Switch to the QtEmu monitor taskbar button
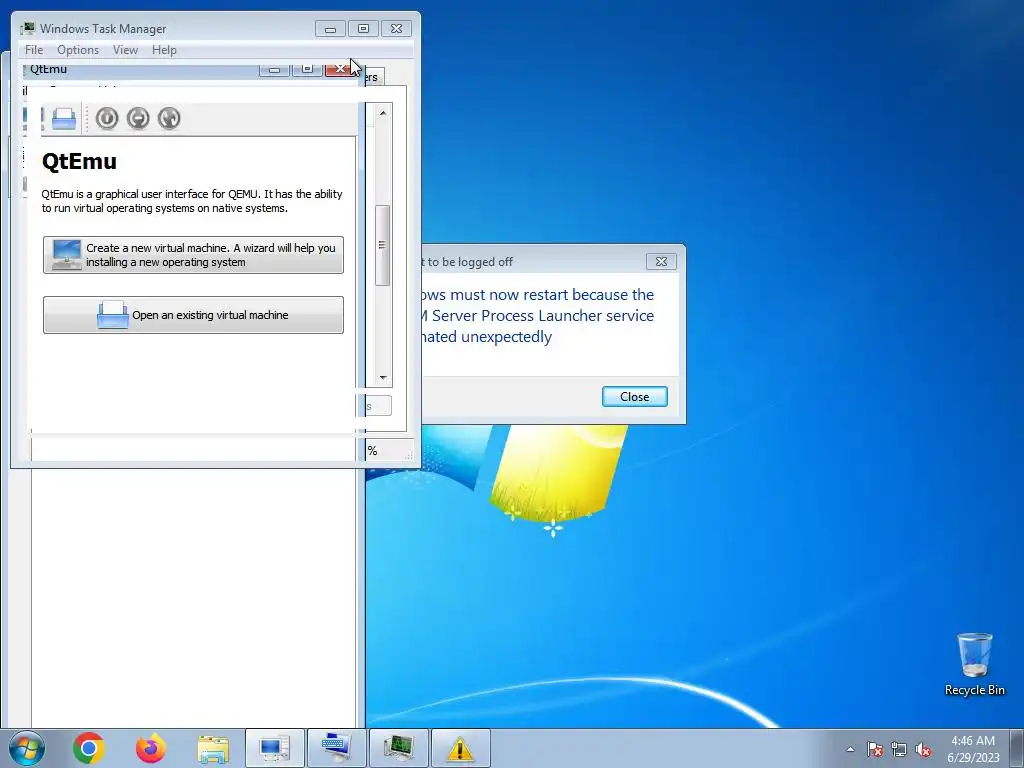This screenshot has height=768, width=1024. point(275,748)
